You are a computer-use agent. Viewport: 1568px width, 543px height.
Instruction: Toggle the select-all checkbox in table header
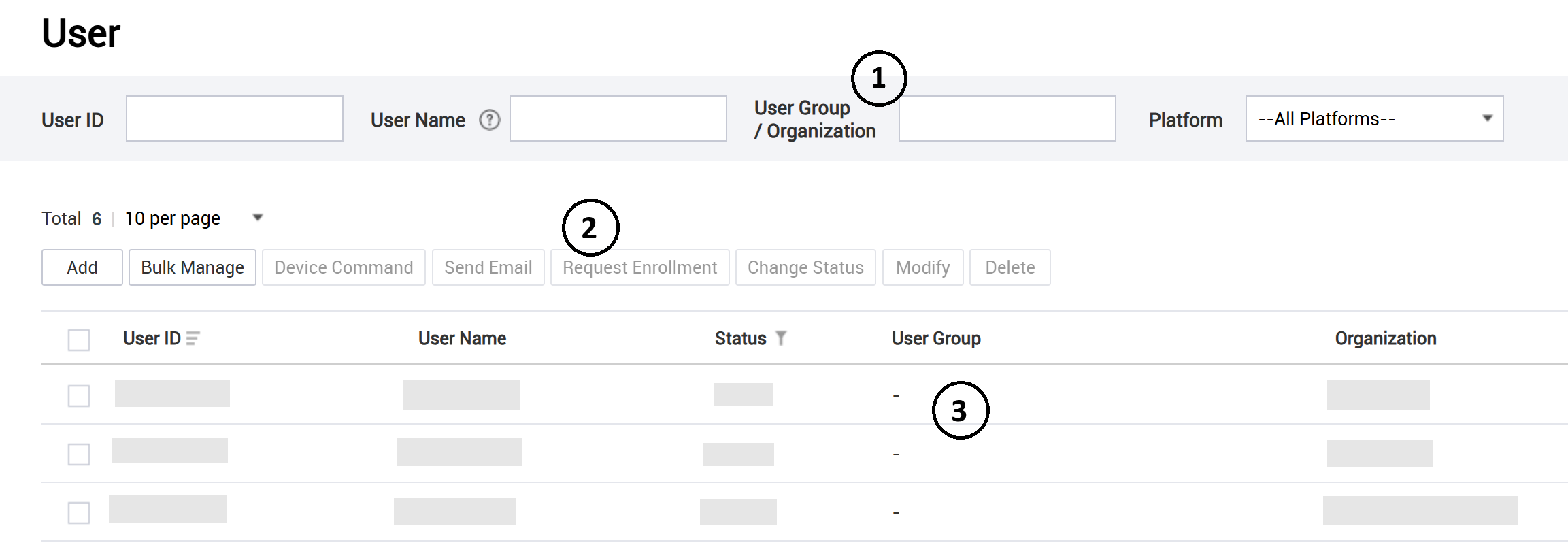79,340
